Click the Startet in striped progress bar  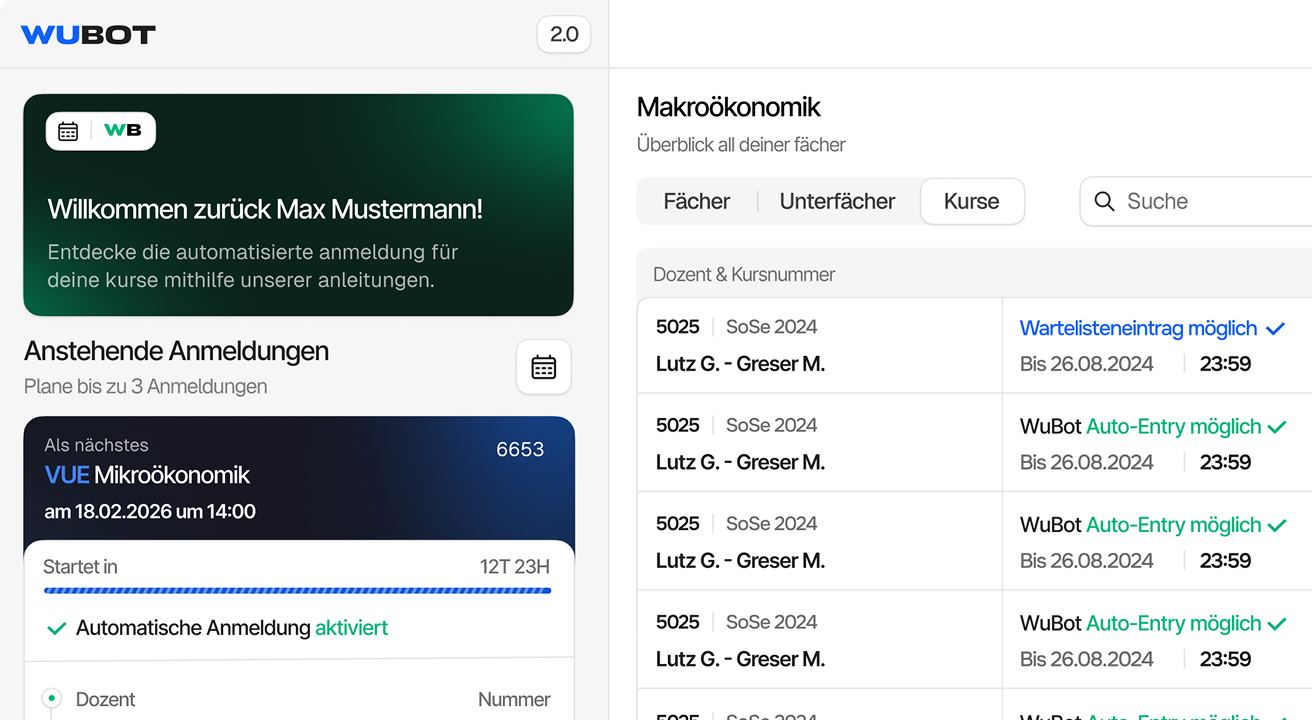click(x=297, y=591)
